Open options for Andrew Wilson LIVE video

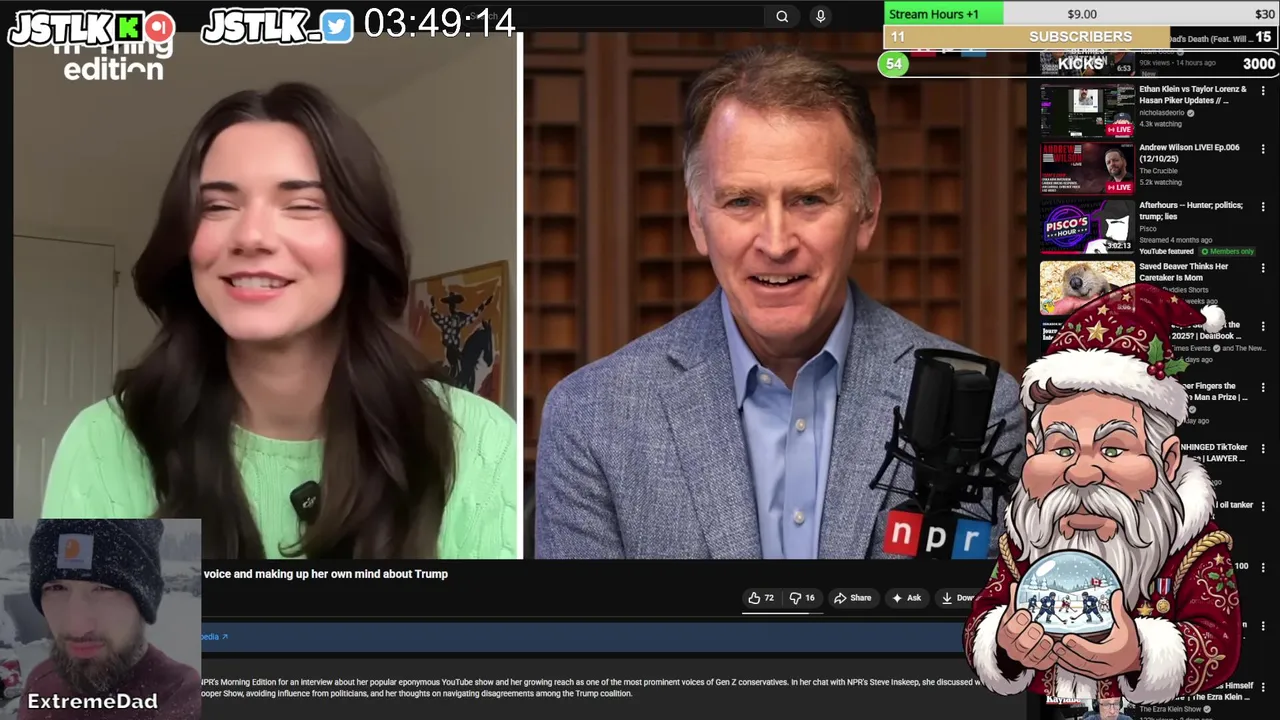coord(1263,149)
